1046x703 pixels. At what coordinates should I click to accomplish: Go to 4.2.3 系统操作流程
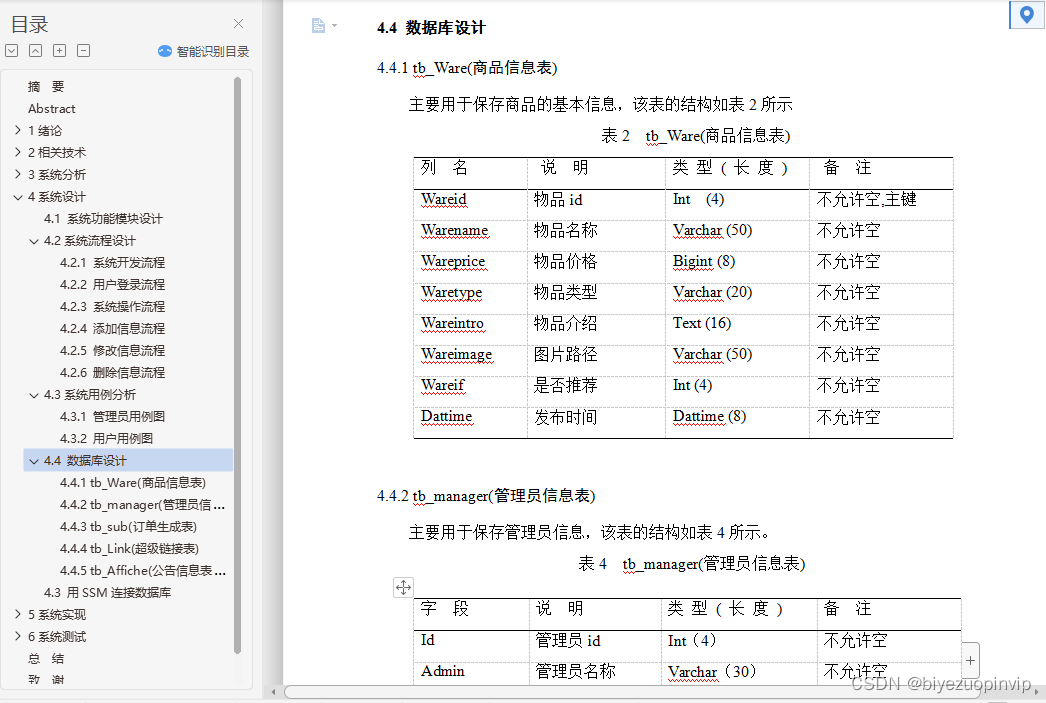[x=112, y=307]
